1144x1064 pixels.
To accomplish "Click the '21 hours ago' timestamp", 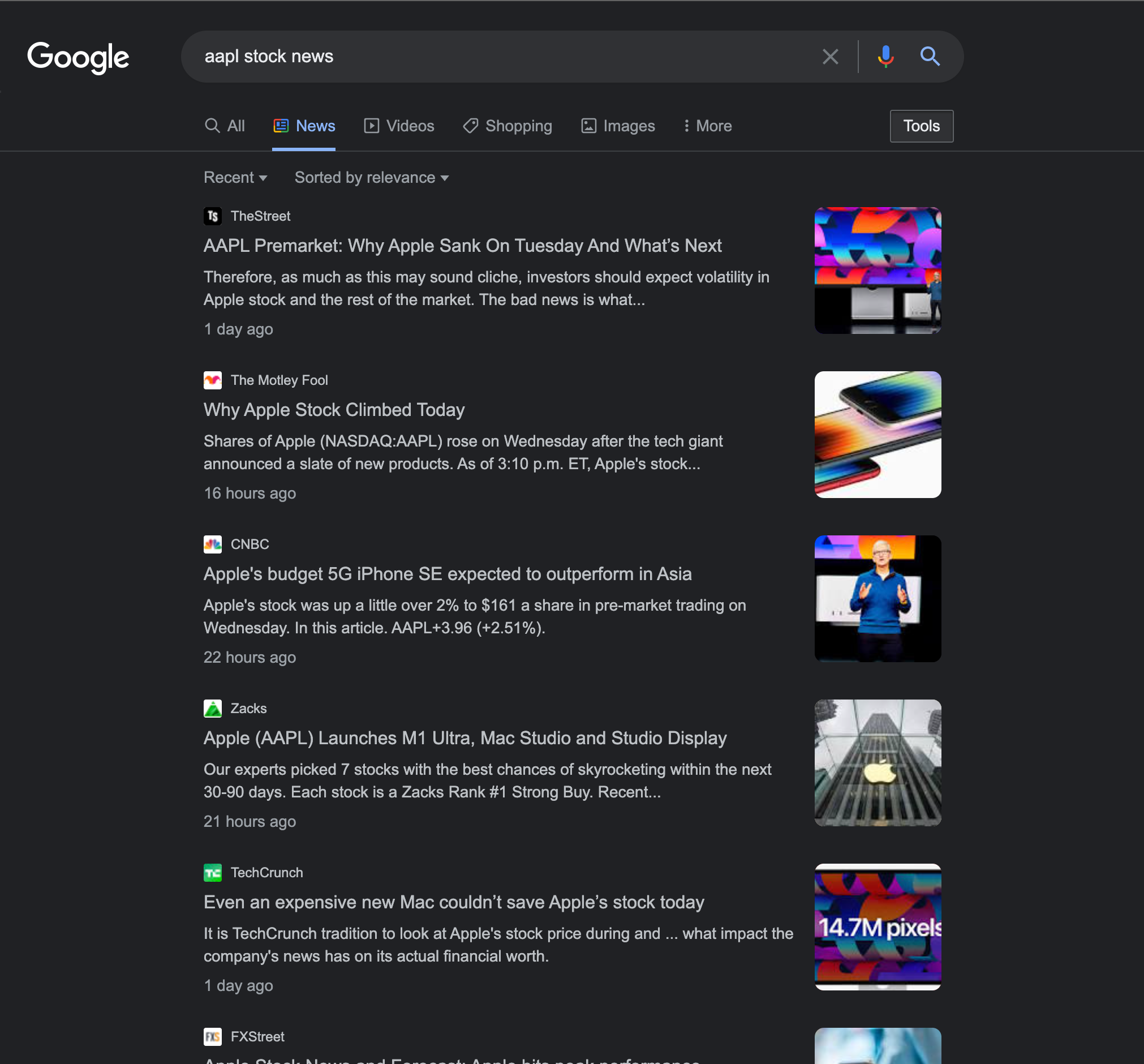I will pyautogui.click(x=250, y=822).
